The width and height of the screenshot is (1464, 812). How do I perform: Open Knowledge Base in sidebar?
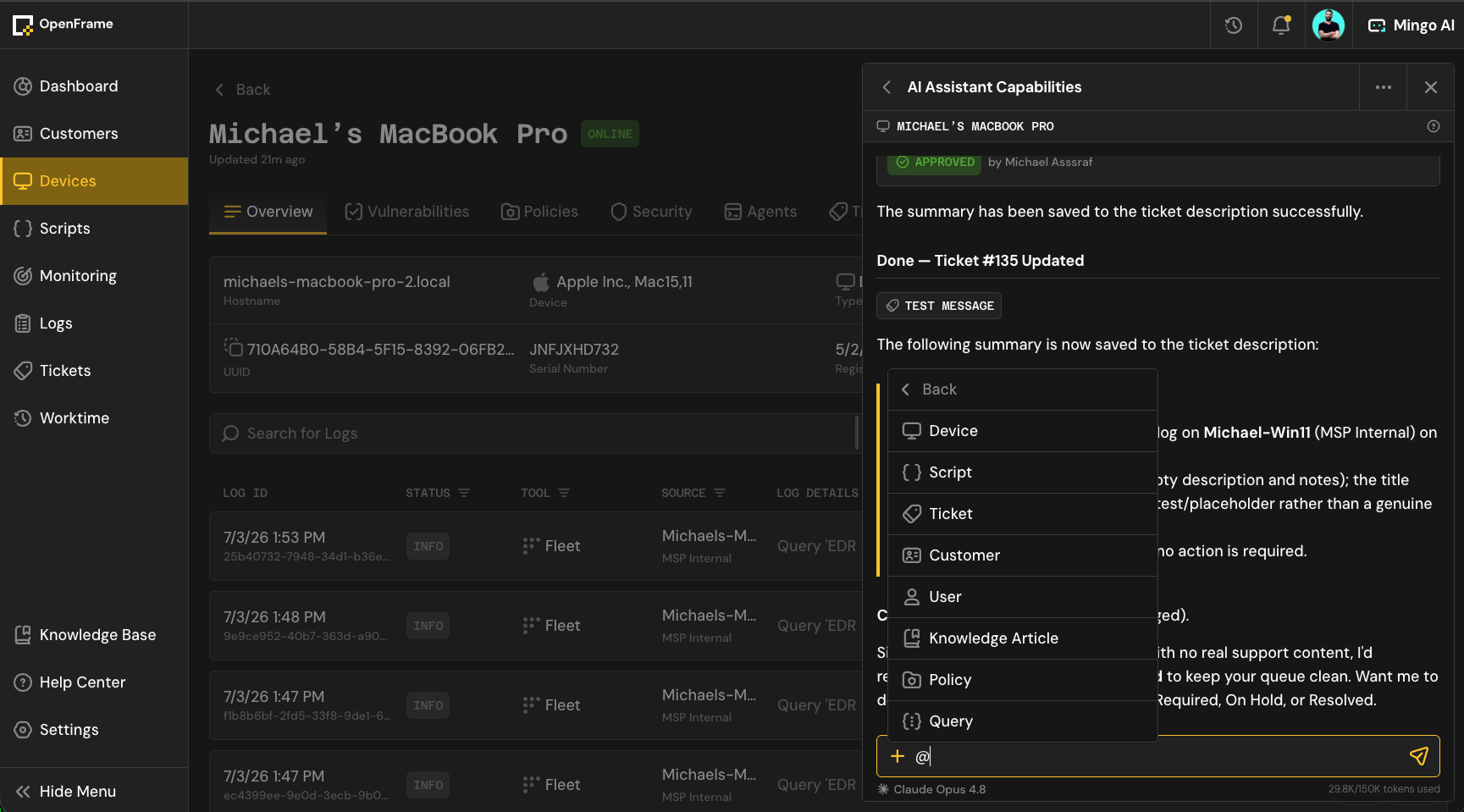[94, 635]
